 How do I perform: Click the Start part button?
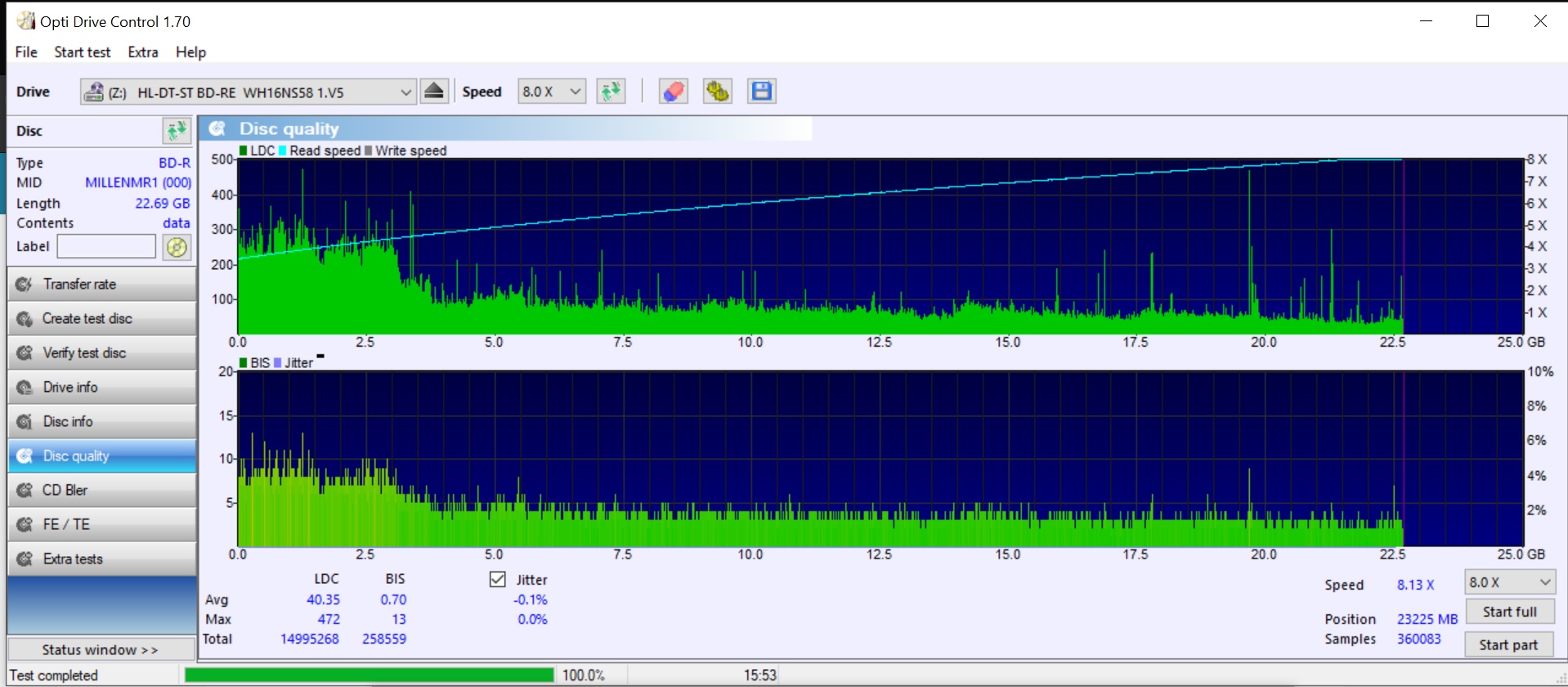(x=1508, y=644)
